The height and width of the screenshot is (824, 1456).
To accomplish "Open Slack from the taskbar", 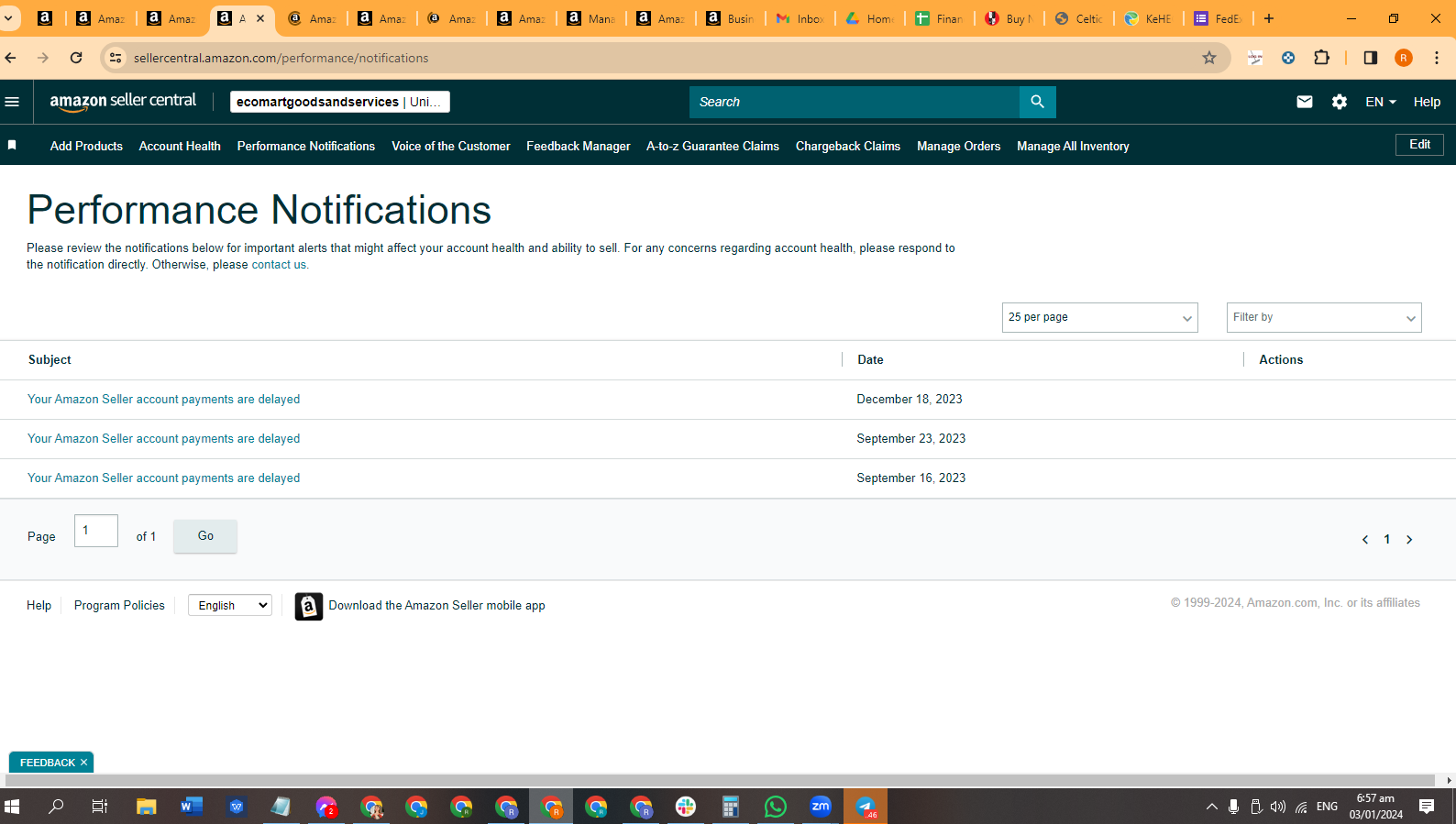I will (x=686, y=807).
